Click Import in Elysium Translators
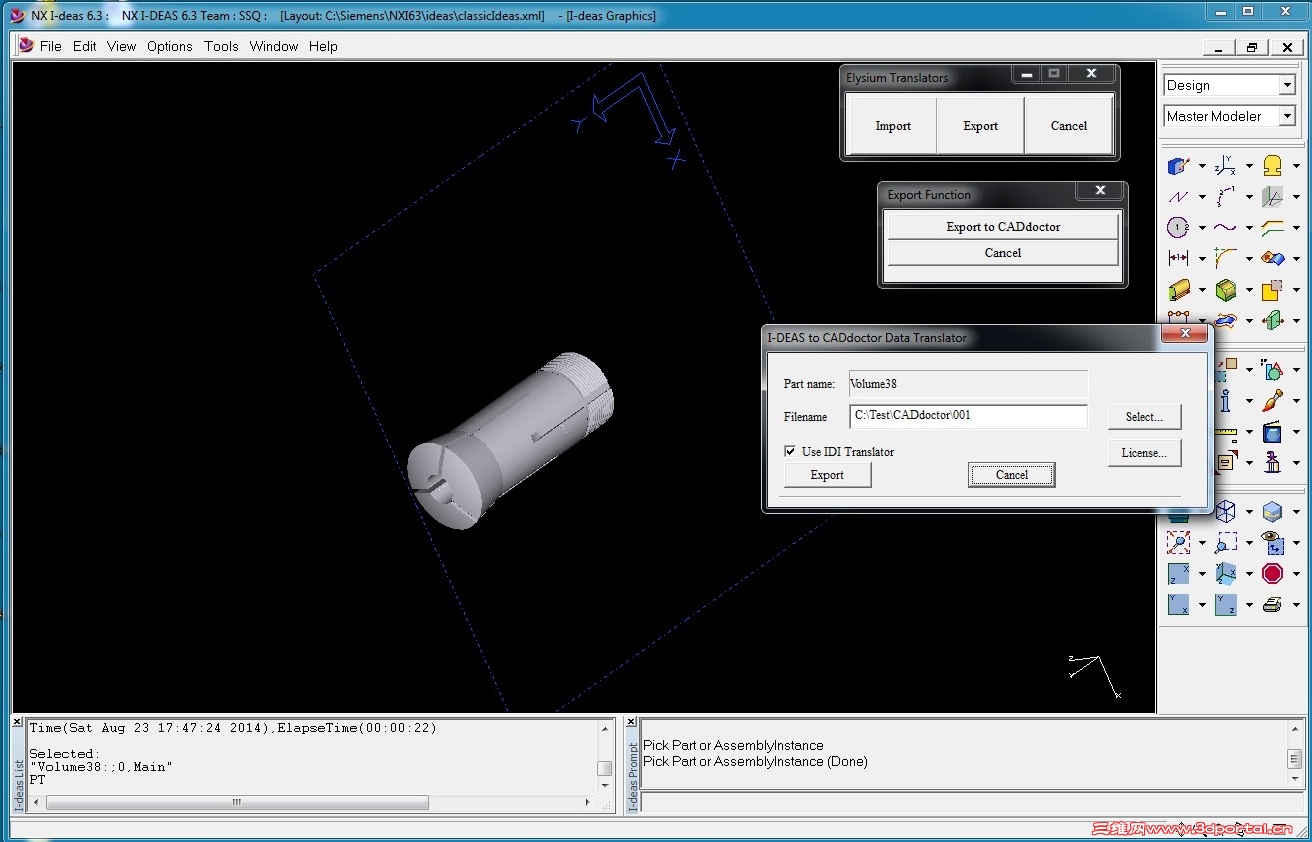The height and width of the screenshot is (842, 1312). click(x=892, y=126)
